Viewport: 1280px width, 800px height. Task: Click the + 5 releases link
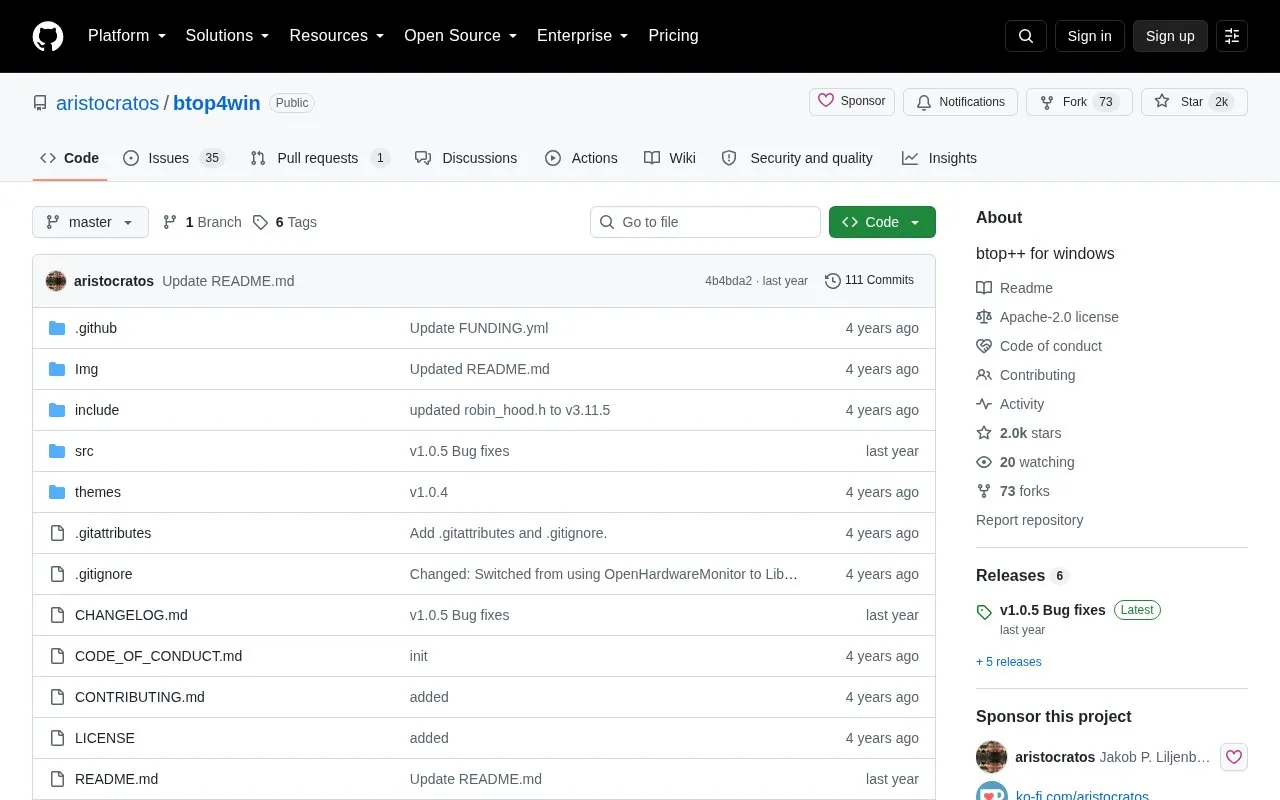coord(1009,662)
